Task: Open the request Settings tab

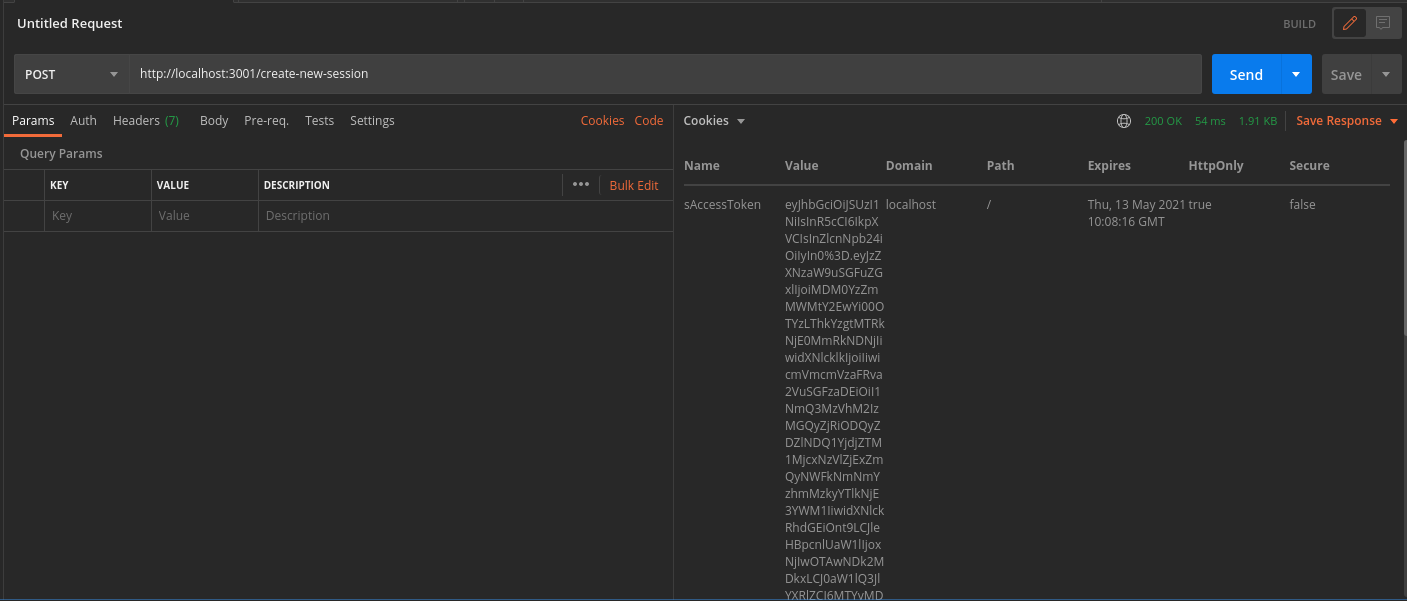Action: 372,120
